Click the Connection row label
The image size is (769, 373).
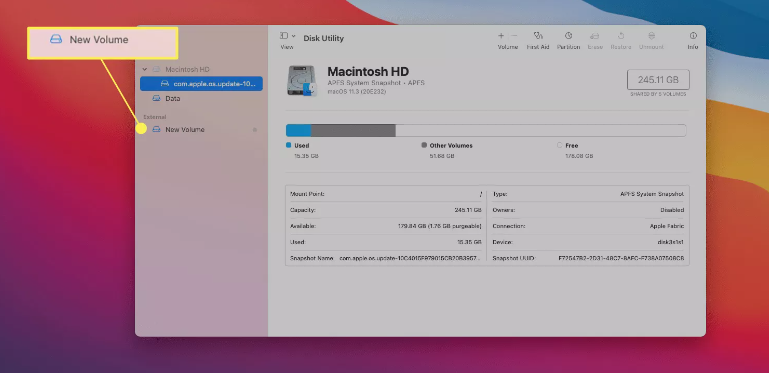point(509,226)
